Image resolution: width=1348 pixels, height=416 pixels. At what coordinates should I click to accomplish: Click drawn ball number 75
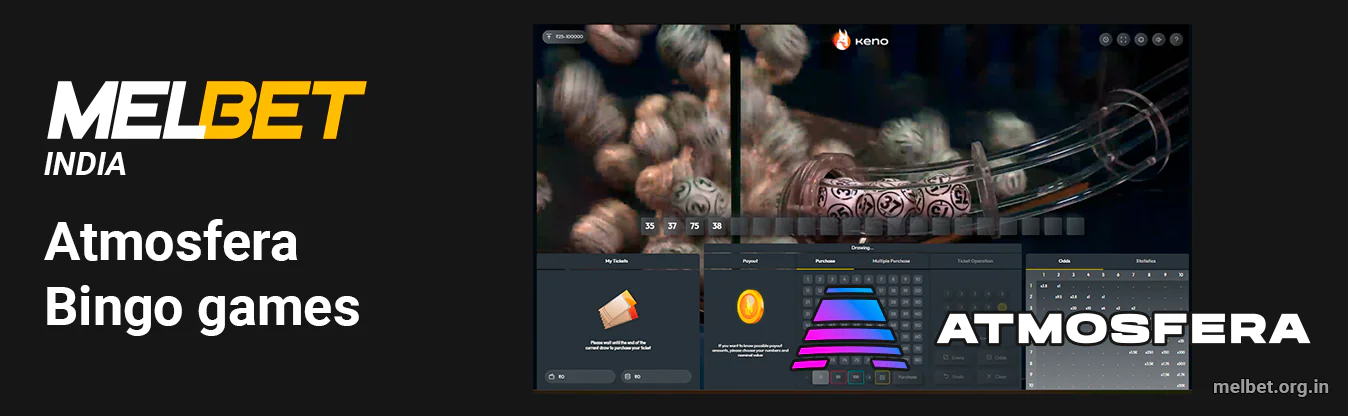[x=694, y=226]
